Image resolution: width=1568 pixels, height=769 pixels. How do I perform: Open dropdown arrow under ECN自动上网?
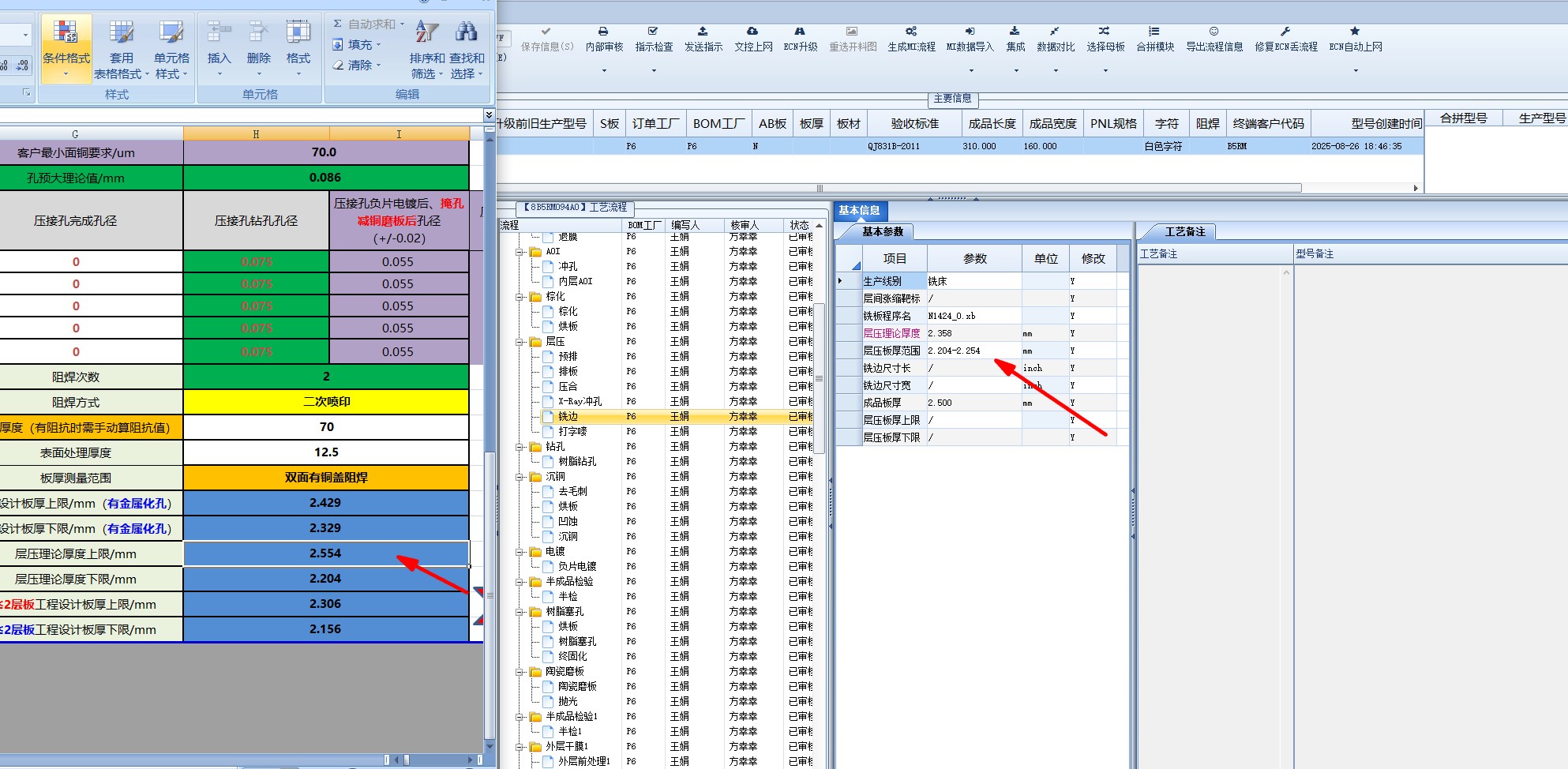(x=1356, y=71)
